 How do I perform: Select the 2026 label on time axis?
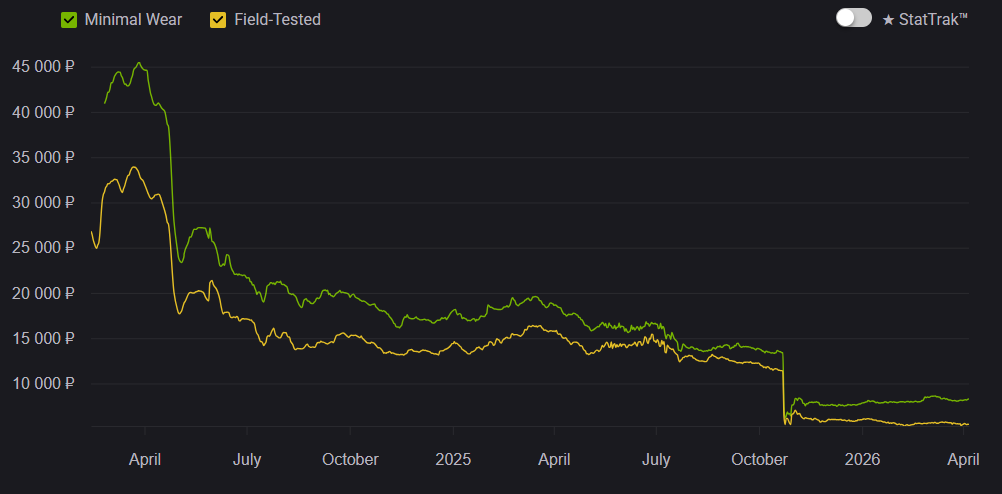point(862,459)
